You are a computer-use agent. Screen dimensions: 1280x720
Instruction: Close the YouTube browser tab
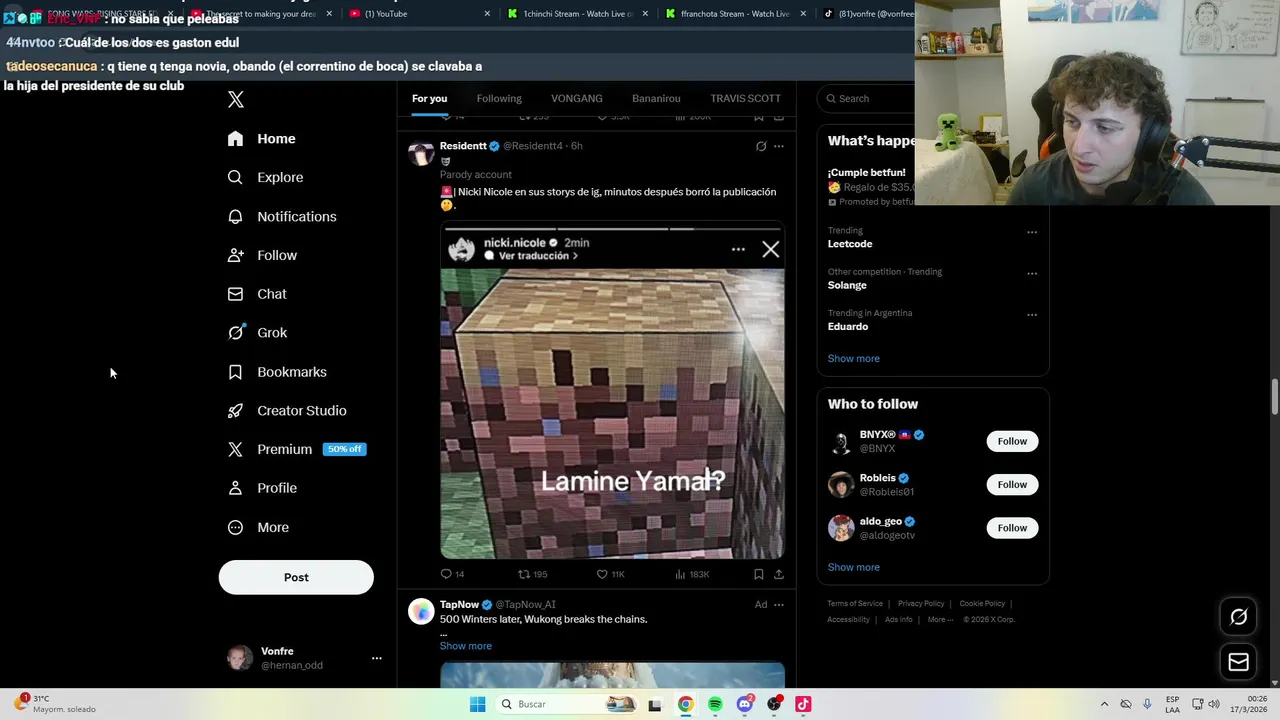coord(487,14)
